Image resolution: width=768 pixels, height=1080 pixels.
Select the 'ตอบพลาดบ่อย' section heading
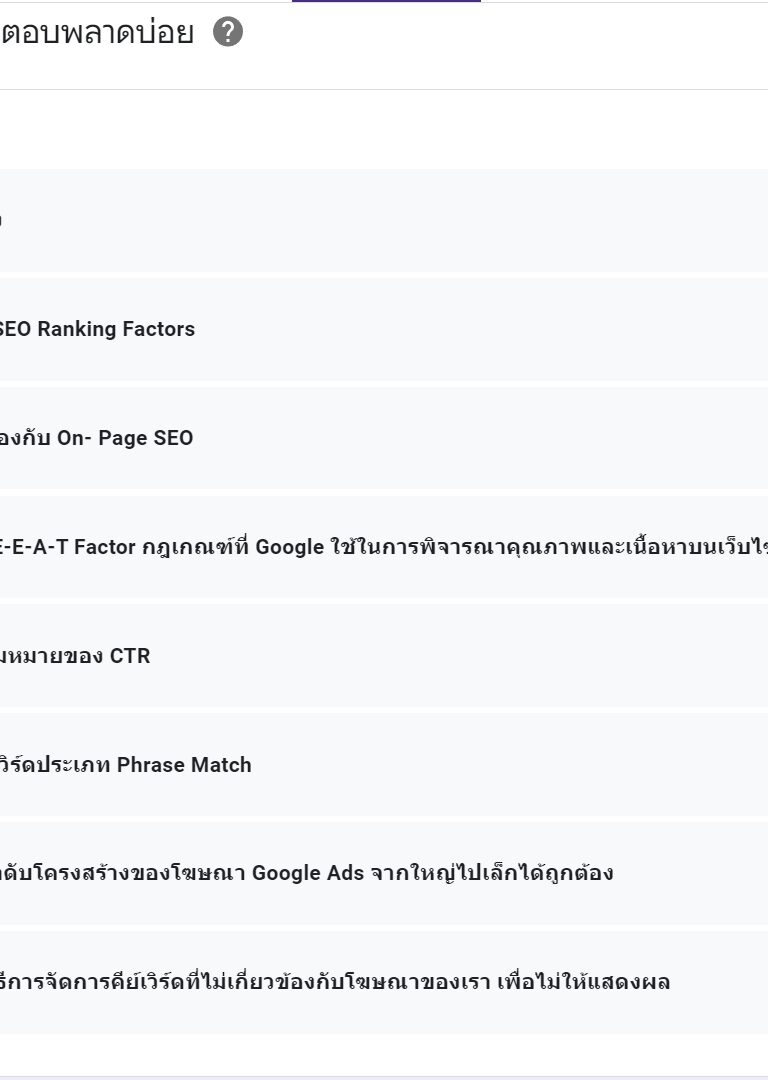click(97, 32)
